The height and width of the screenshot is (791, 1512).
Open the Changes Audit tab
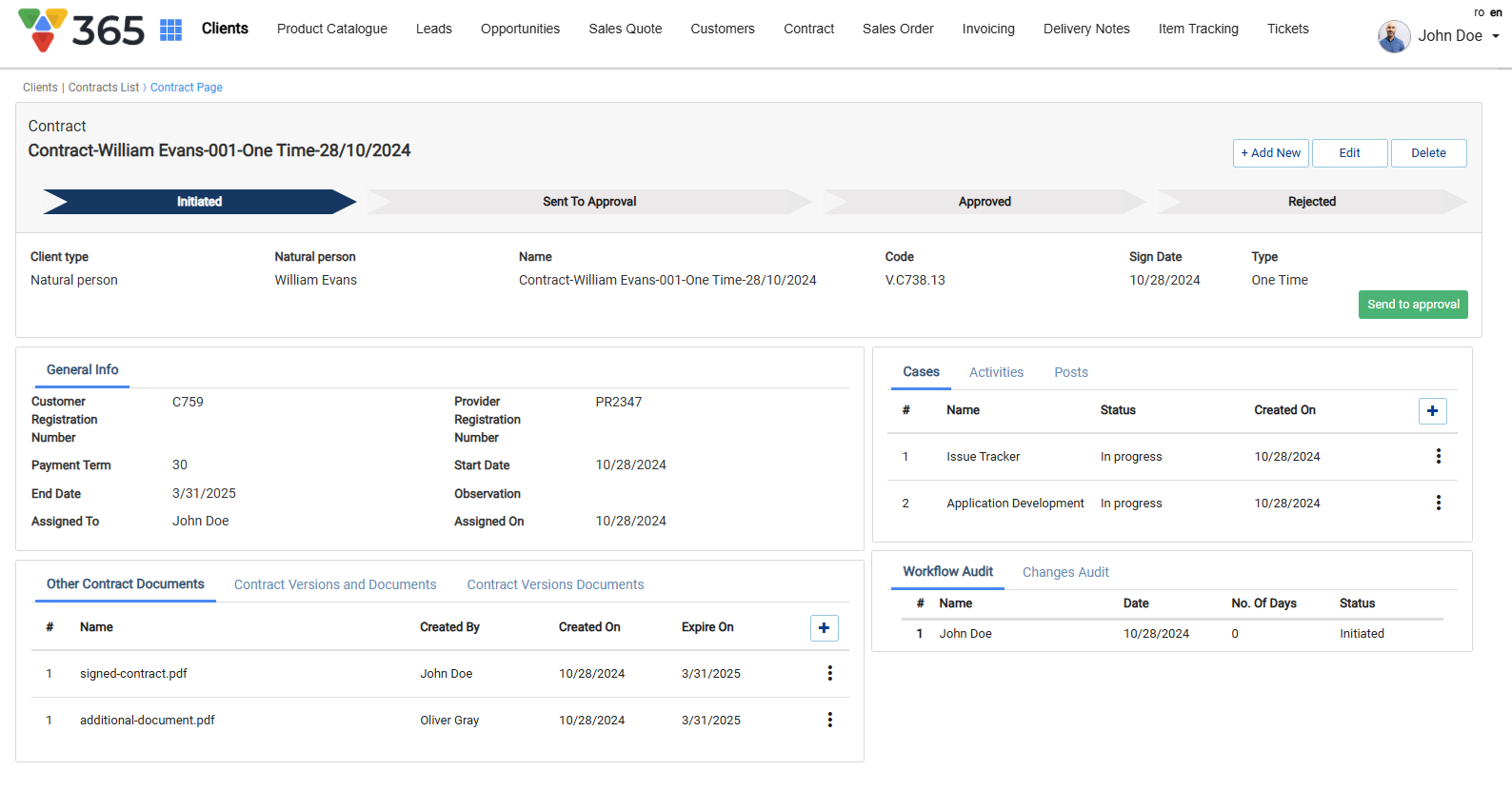[1065, 572]
